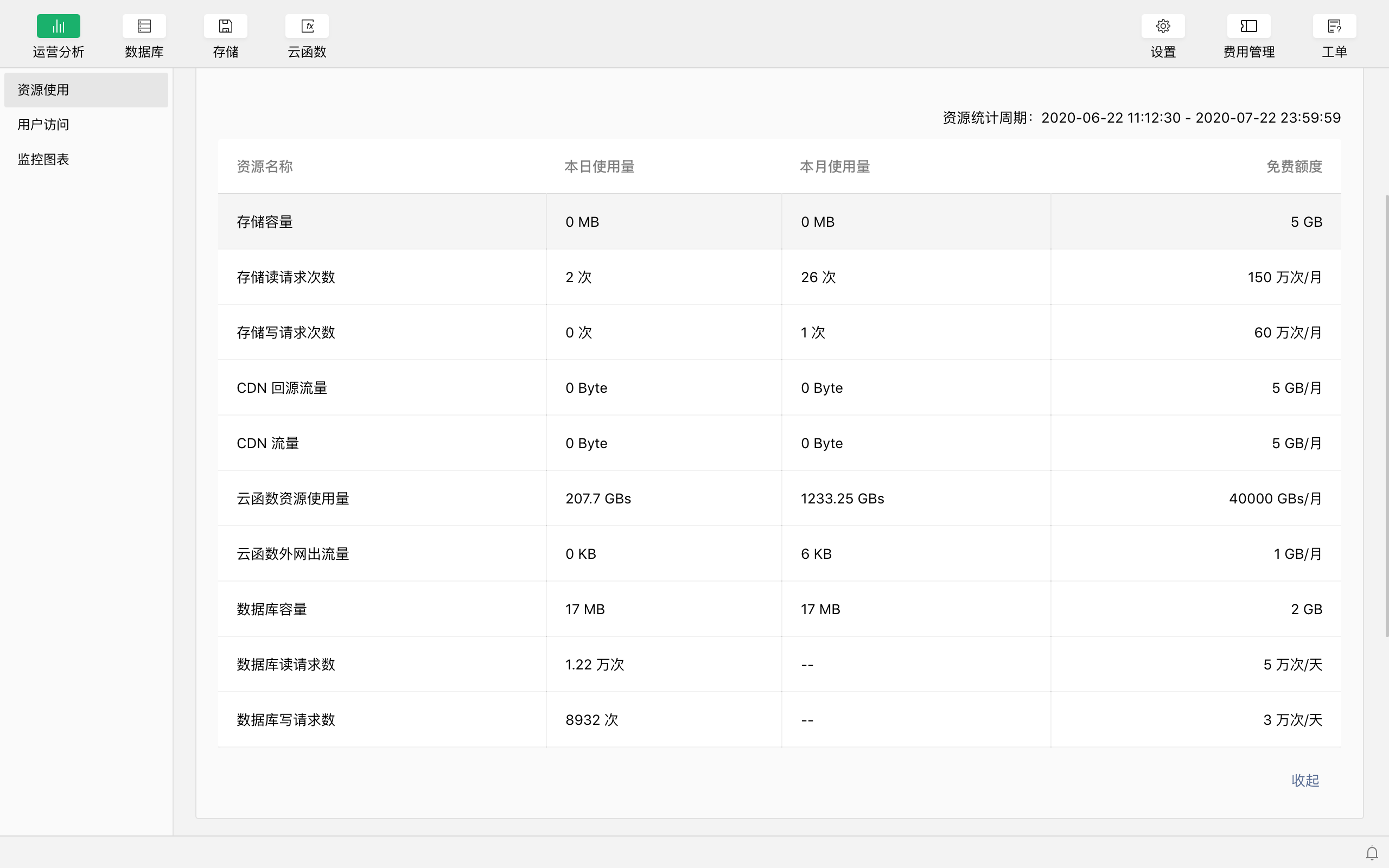The width and height of the screenshot is (1389, 868).
Task: Click the 本月使用量 column header
Action: [x=834, y=167]
